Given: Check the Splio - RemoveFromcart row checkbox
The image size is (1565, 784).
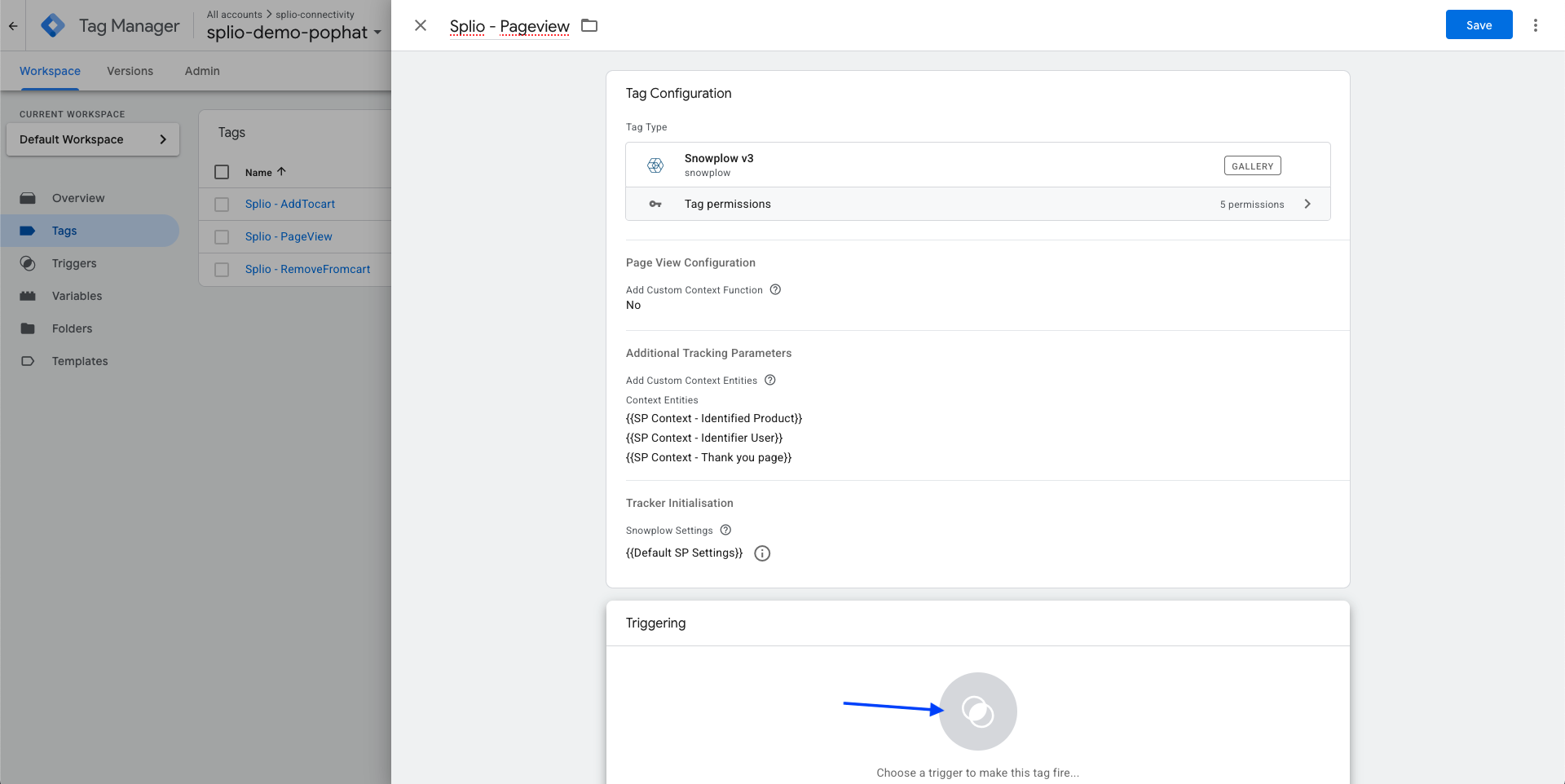Looking at the screenshot, I should [x=222, y=270].
